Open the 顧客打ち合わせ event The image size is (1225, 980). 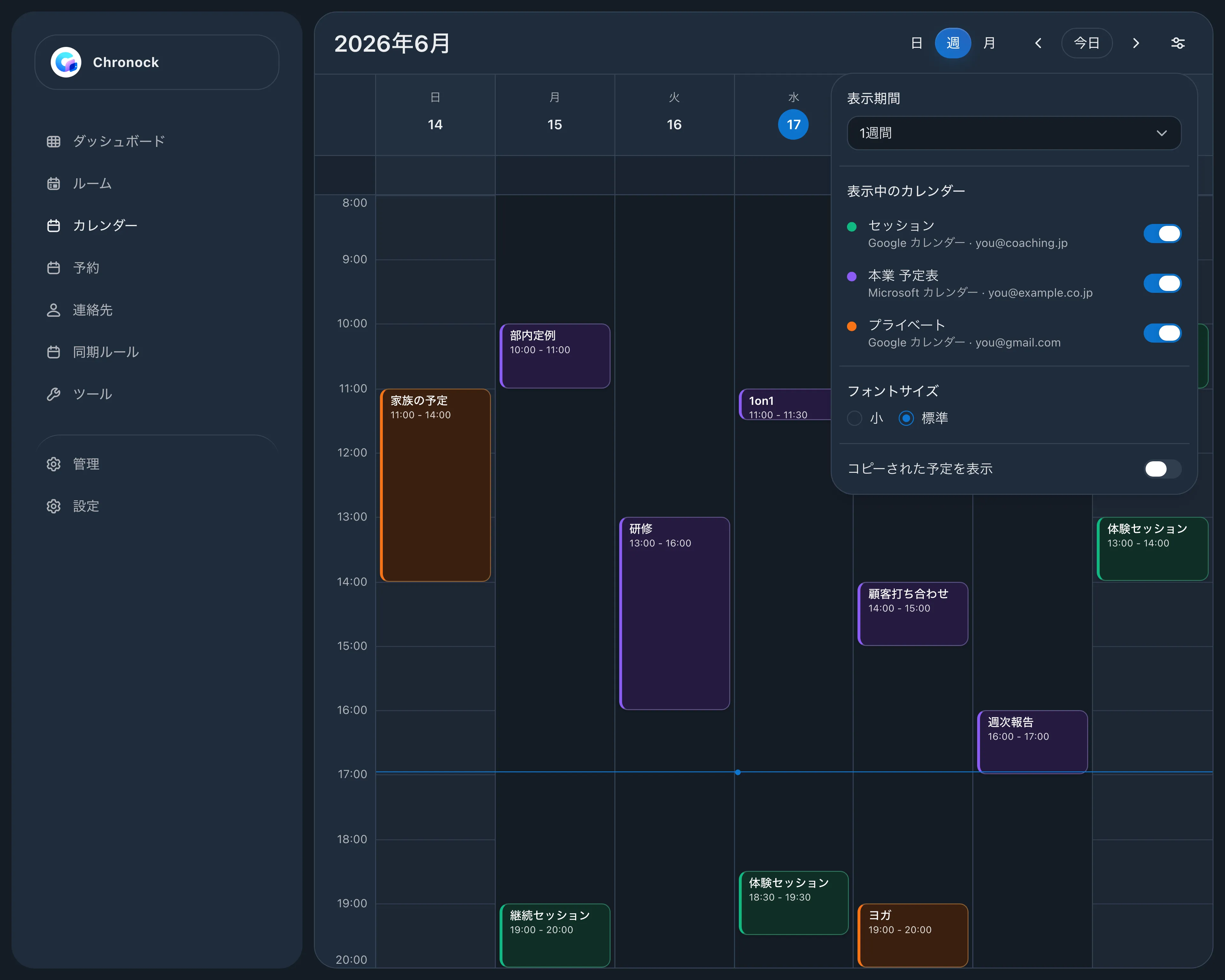click(913, 613)
